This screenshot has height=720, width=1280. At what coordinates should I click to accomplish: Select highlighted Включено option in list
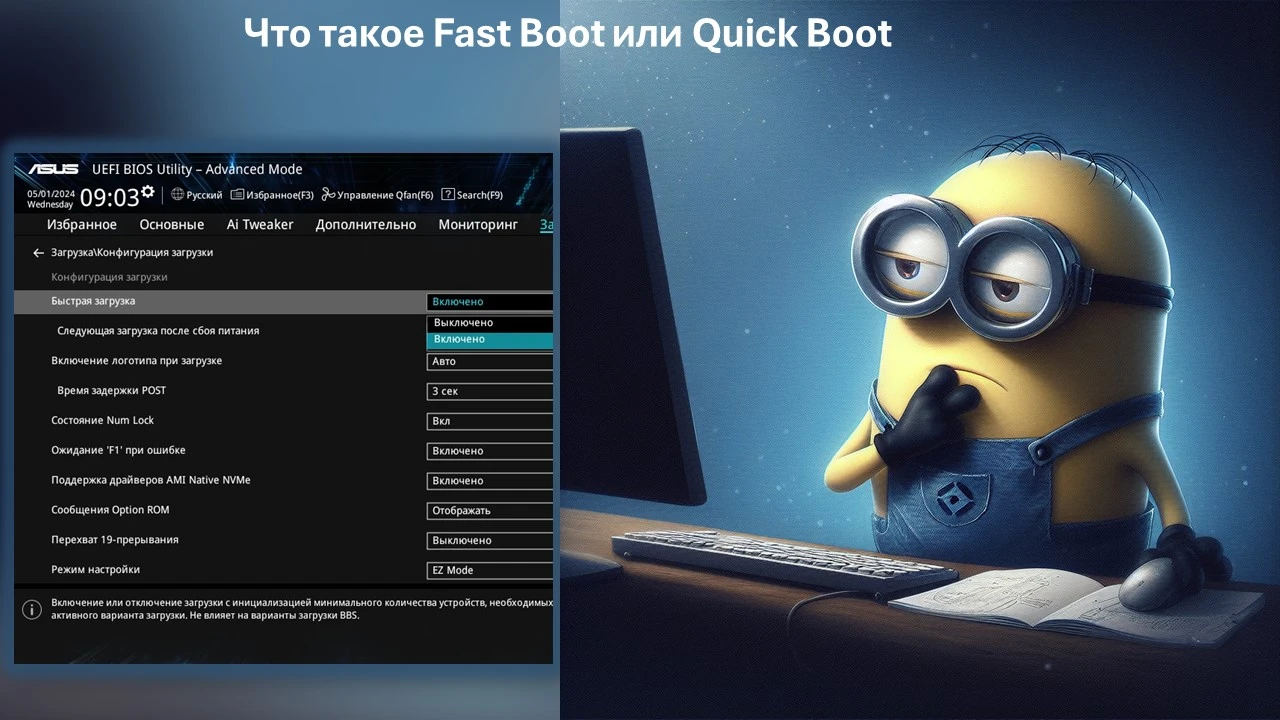[489, 340]
